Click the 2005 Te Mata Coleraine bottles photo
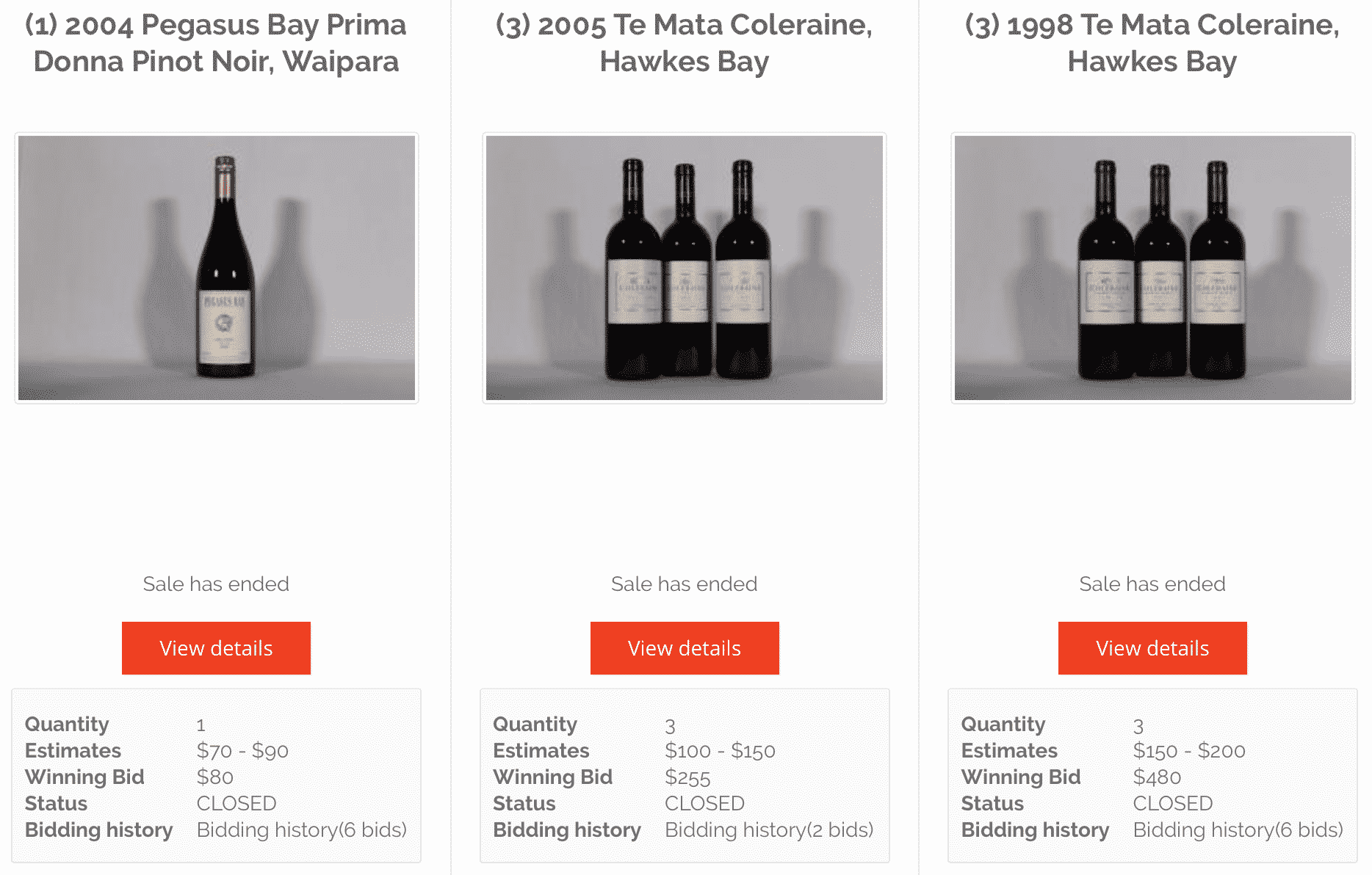 tap(685, 268)
